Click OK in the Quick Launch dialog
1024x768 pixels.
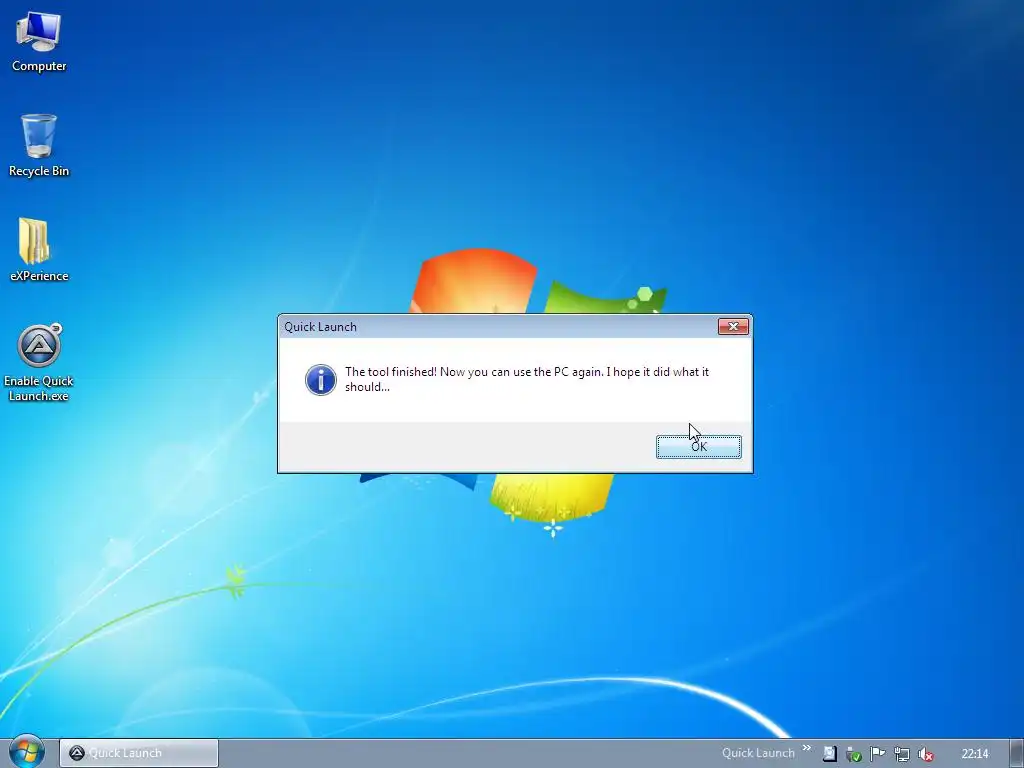[698, 447]
